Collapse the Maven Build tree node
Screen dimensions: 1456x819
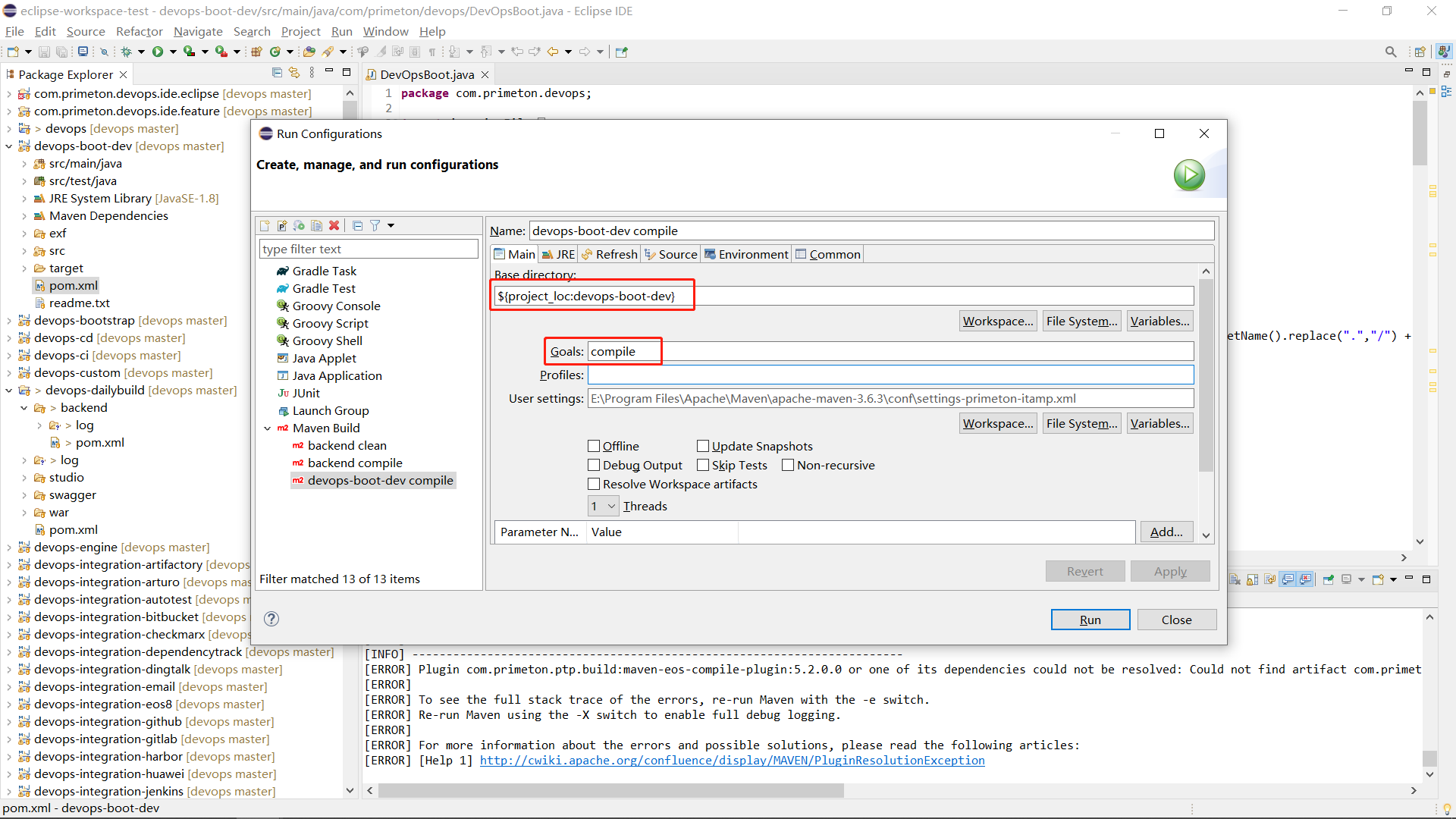click(268, 428)
